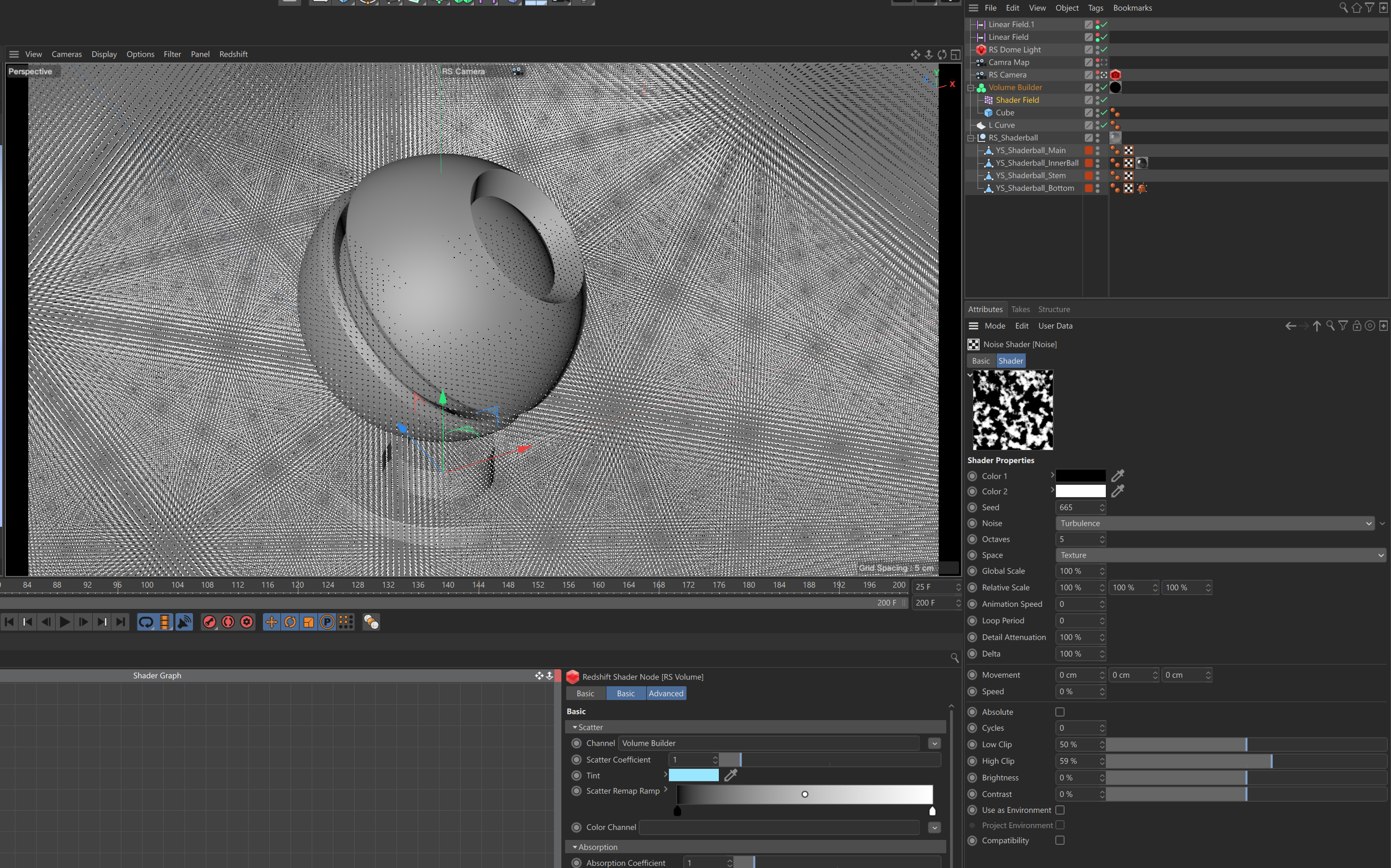1391x868 pixels.
Task: Click filter funnel icon in Object Manager
Action: (1370, 7)
